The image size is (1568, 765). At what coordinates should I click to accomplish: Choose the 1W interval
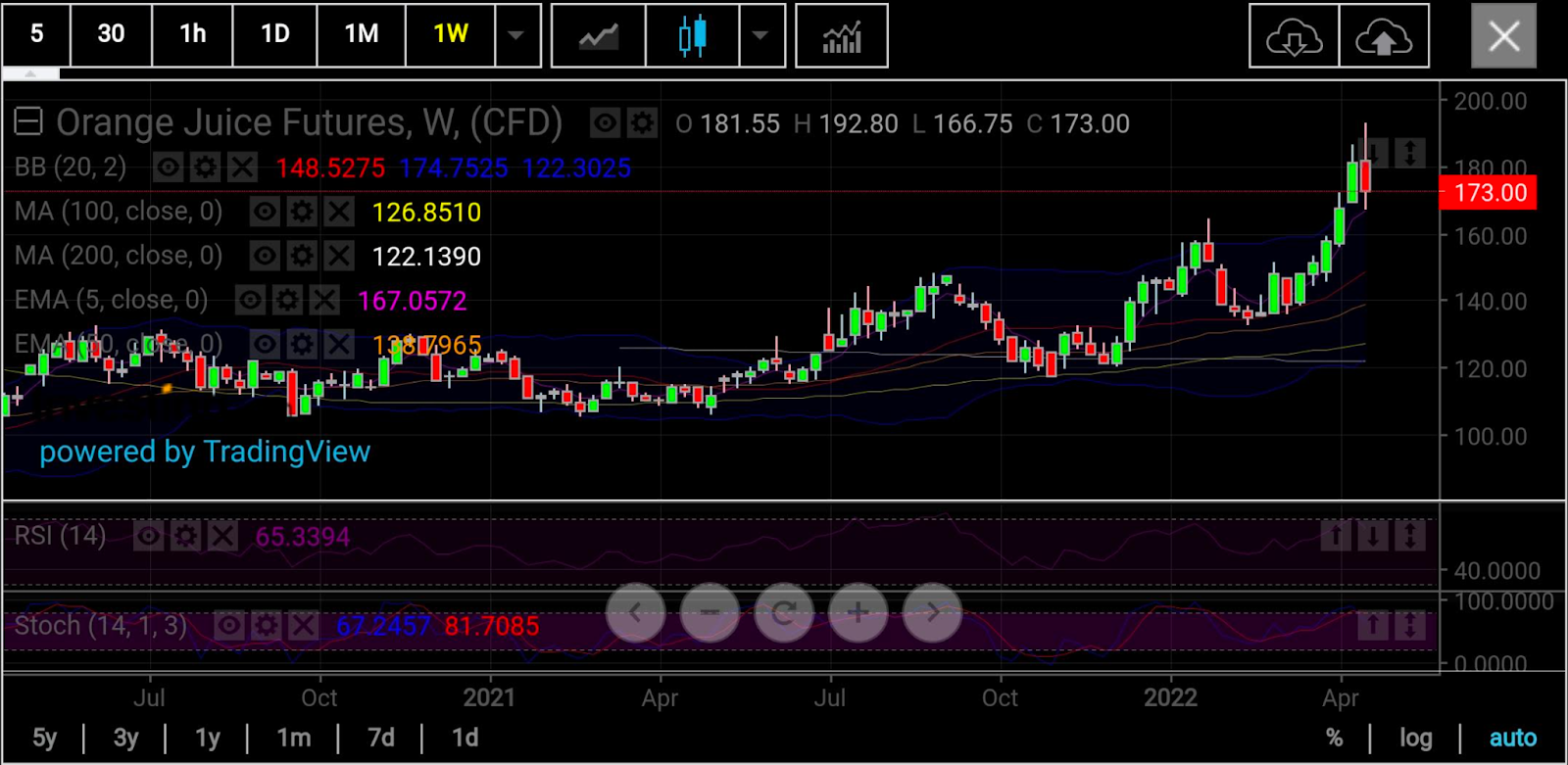(x=450, y=34)
